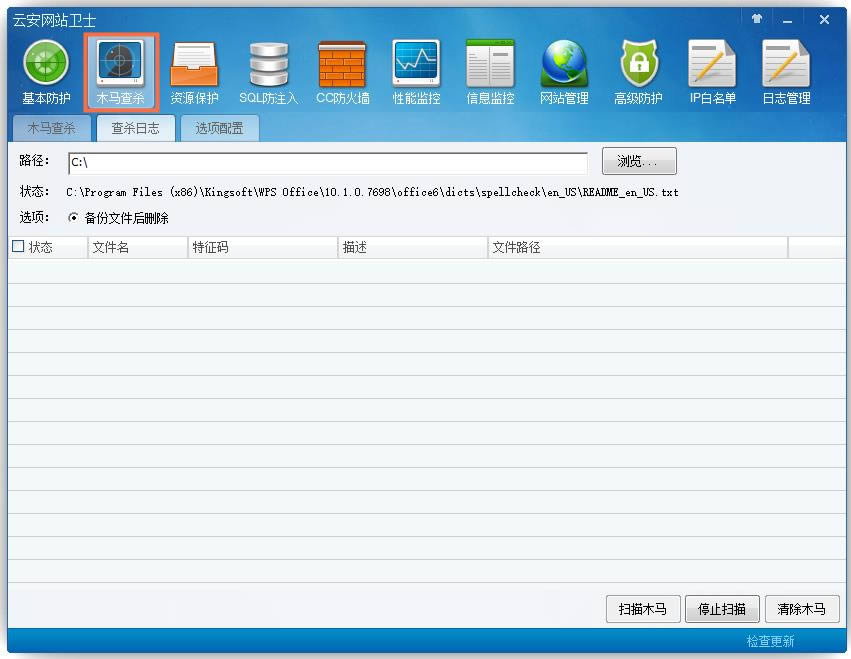Switch to the 木马查杀 sub-tab
Viewport: 851px width, 659px height.
[x=52, y=128]
